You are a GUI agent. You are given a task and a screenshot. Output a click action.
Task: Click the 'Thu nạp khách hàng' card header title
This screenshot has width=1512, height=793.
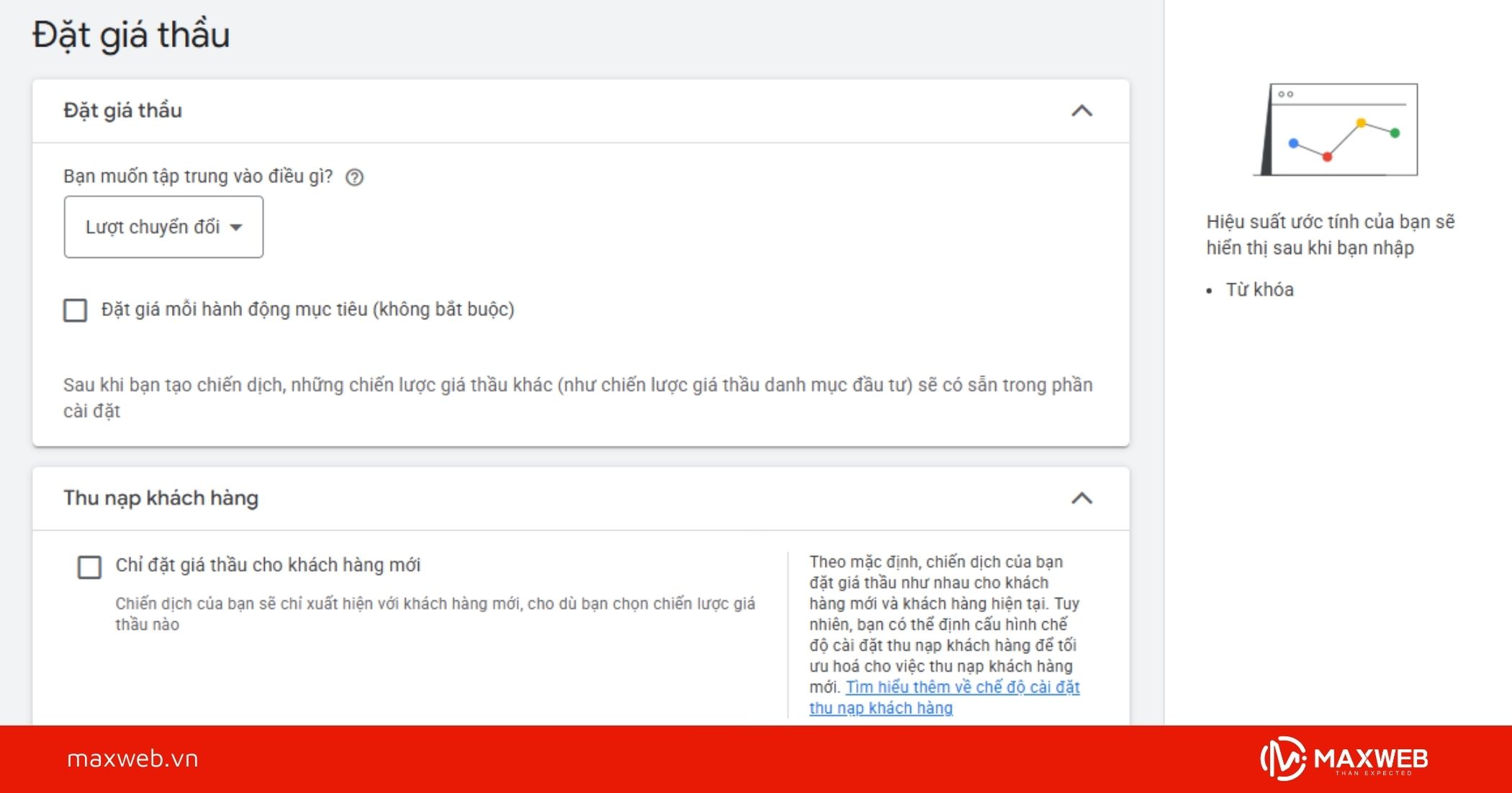click(161, 498)
